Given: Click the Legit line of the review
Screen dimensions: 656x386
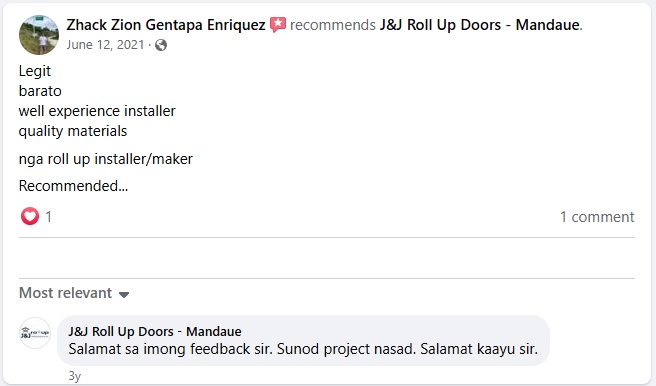Looking at the screenshot, I should 35,71.
